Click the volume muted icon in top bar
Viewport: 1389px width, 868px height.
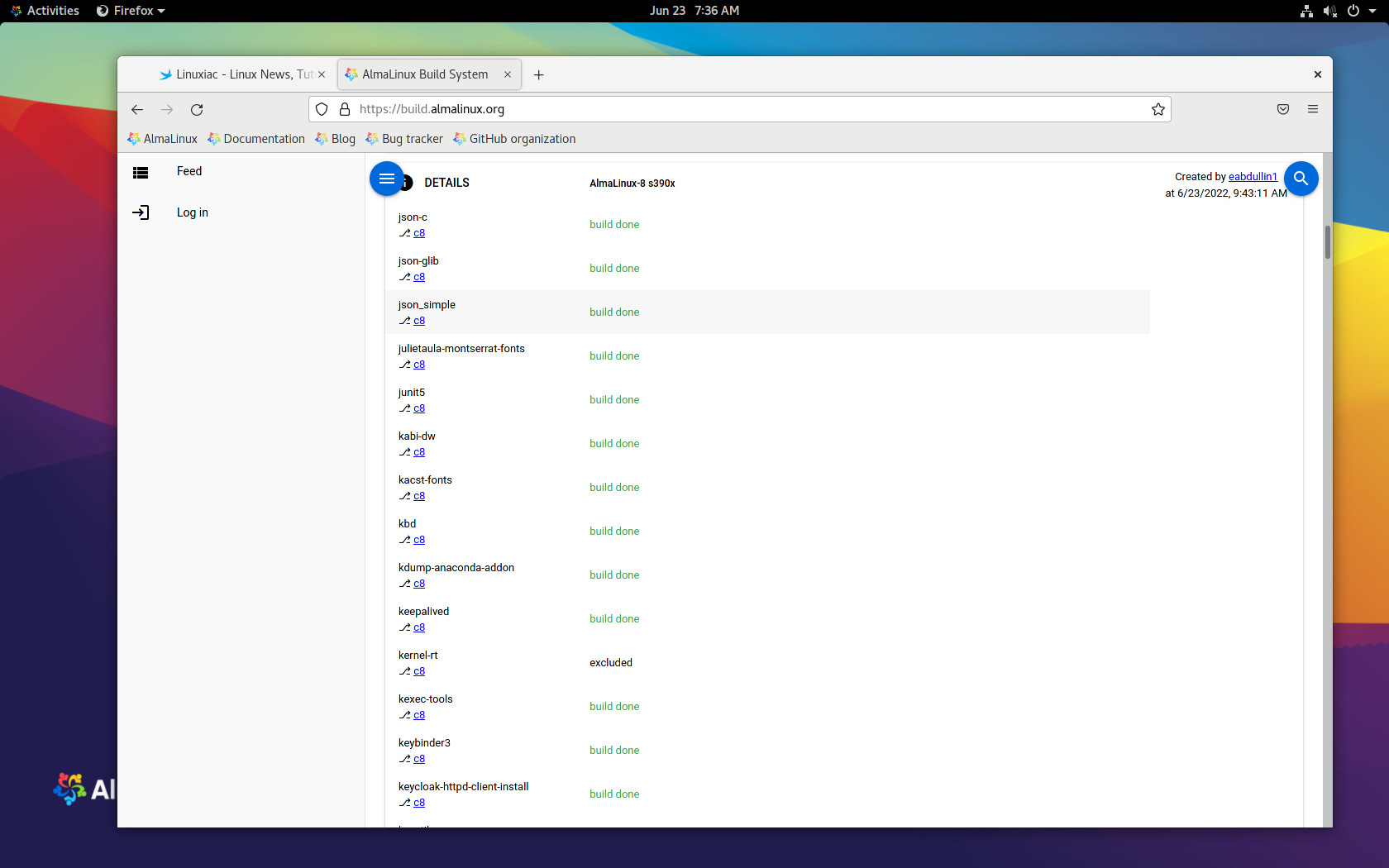(1329, 11)
